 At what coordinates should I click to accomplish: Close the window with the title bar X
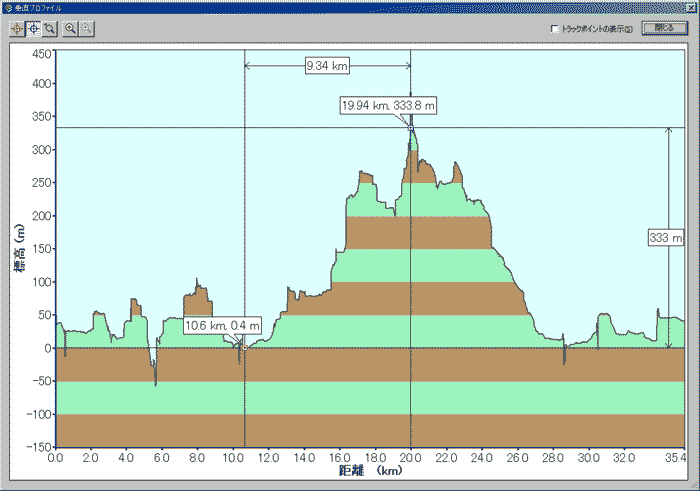[x=691, y=7]
